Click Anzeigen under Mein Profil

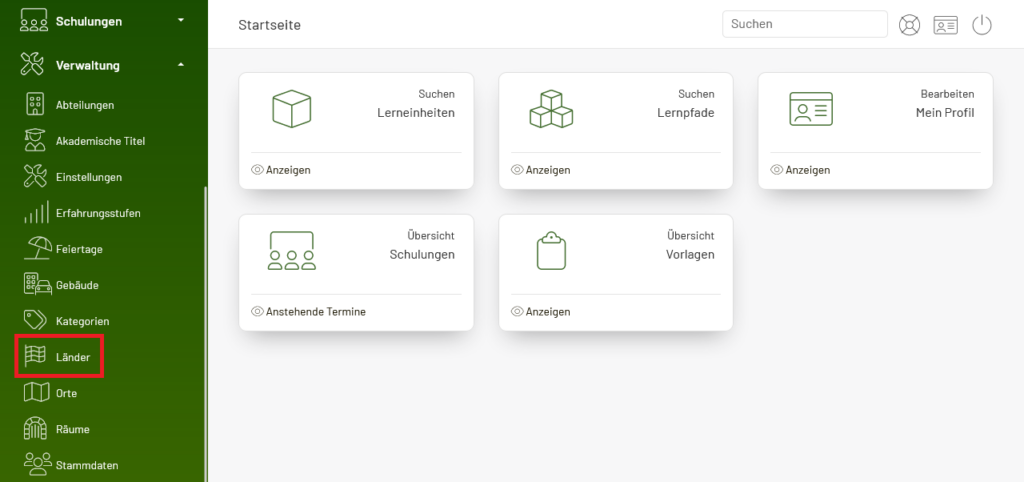pyautogui.click(x=808, y=170)
